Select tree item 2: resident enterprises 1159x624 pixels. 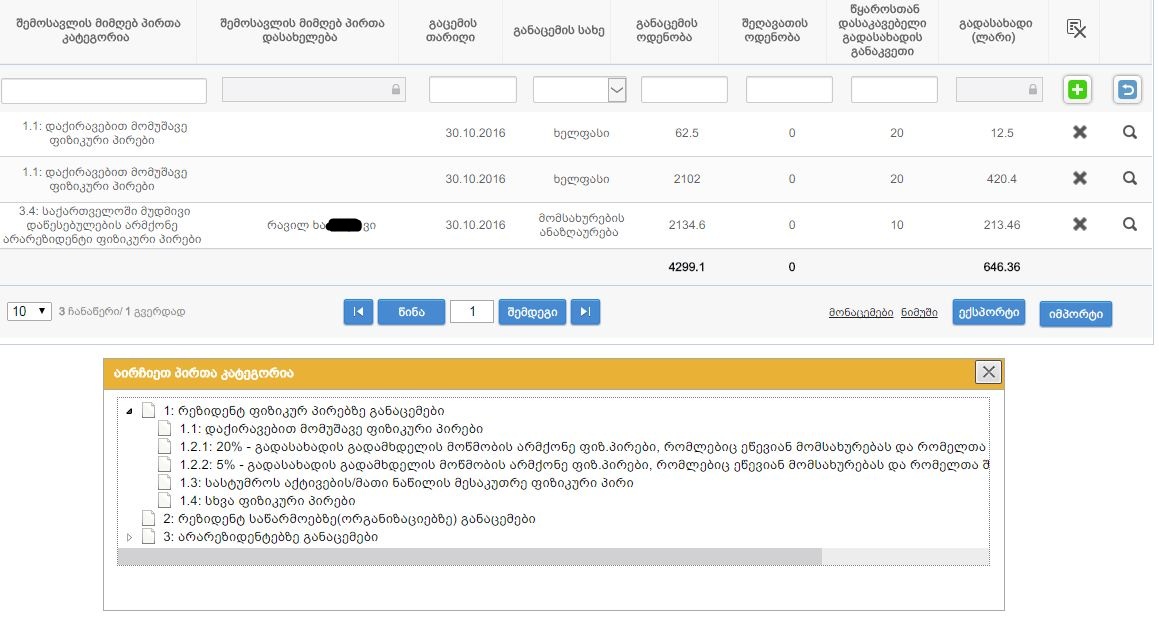(x=349, y=519)
